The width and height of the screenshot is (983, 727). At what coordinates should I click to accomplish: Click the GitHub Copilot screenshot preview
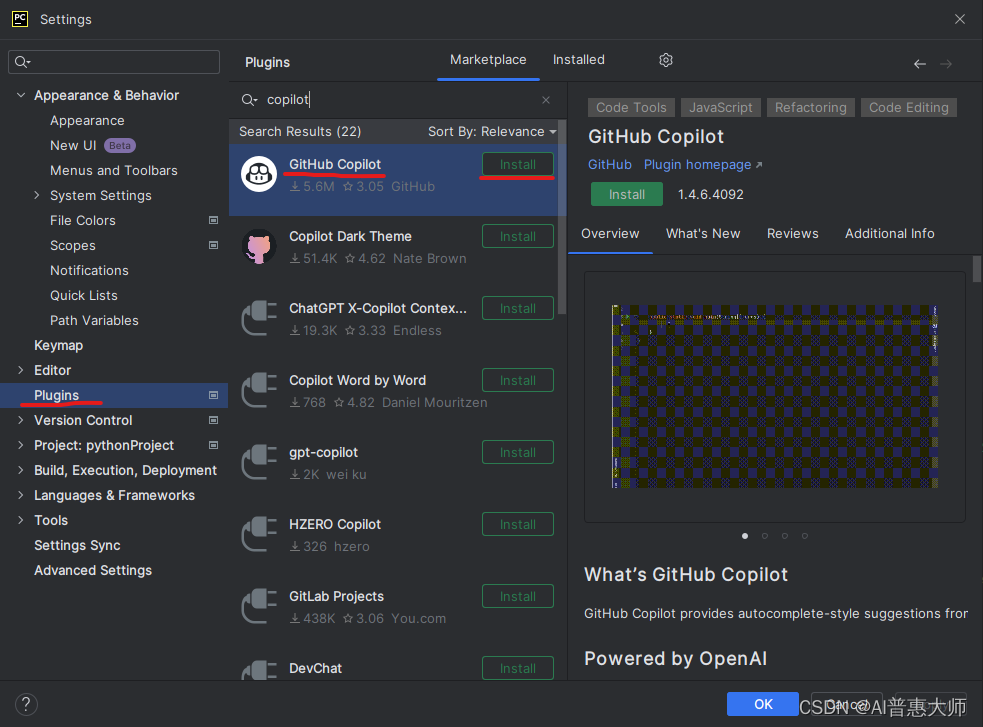point(775,397)
